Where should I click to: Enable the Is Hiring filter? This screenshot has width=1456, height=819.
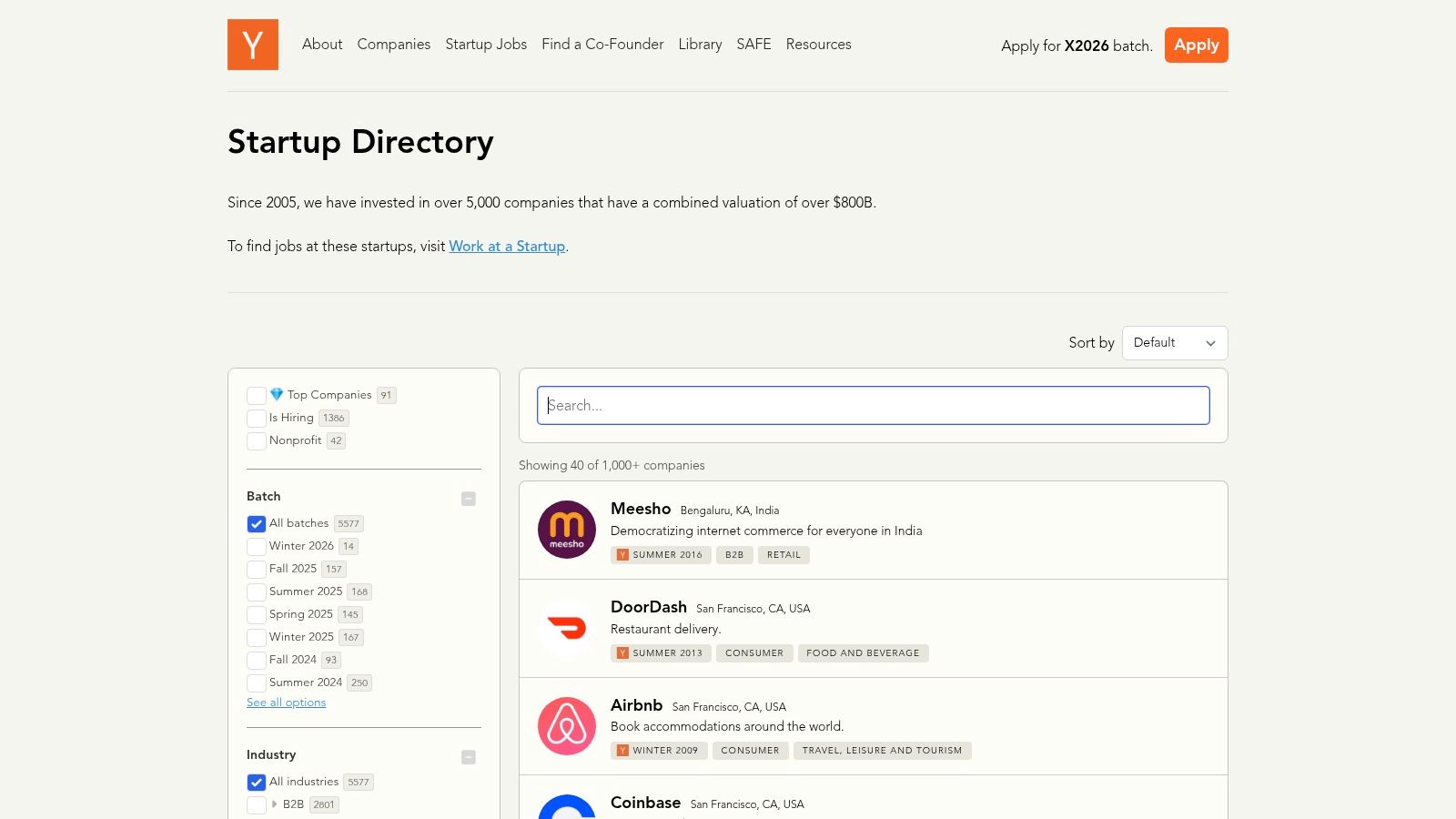tap(256, 419)
